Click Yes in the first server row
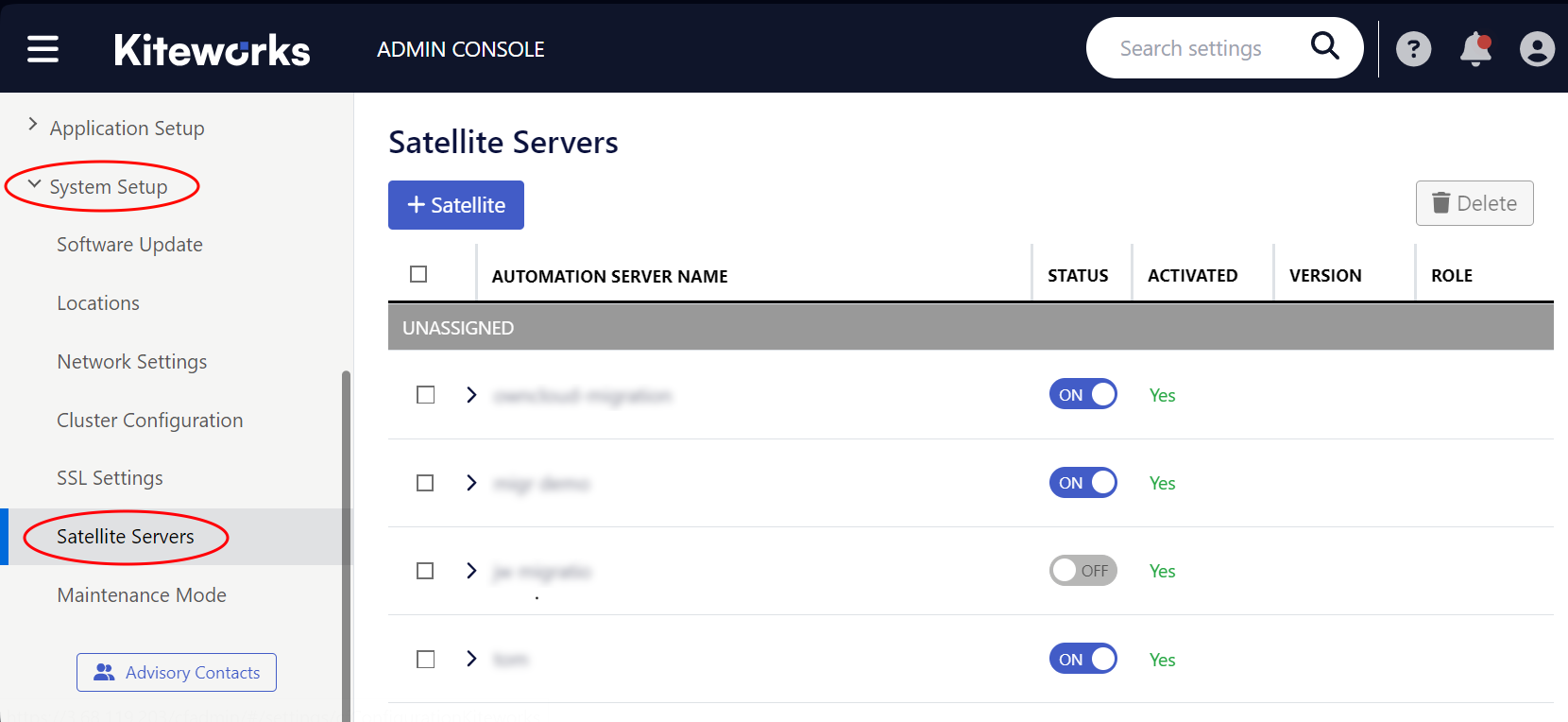 [x=1163, y=395]
